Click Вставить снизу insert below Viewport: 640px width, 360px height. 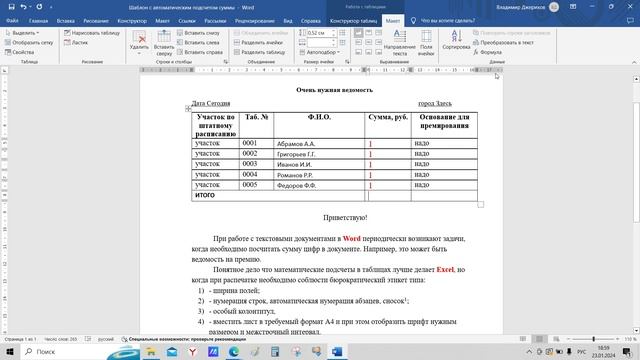click(x=198, y=33)
